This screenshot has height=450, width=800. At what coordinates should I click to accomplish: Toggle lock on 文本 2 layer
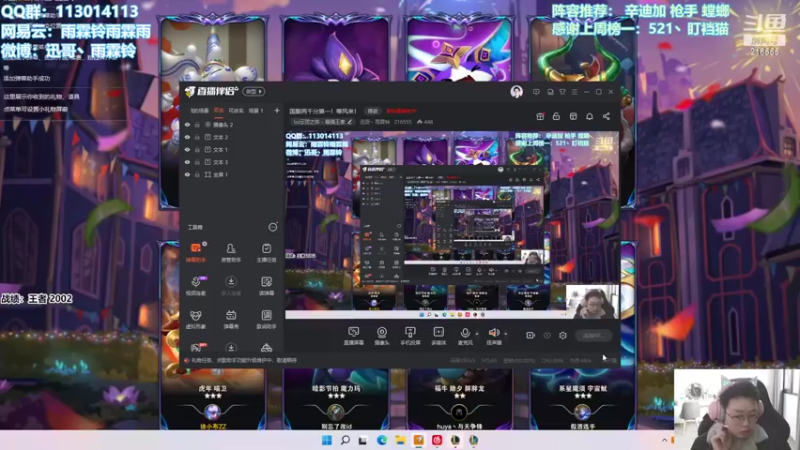[x=197, y=137]
